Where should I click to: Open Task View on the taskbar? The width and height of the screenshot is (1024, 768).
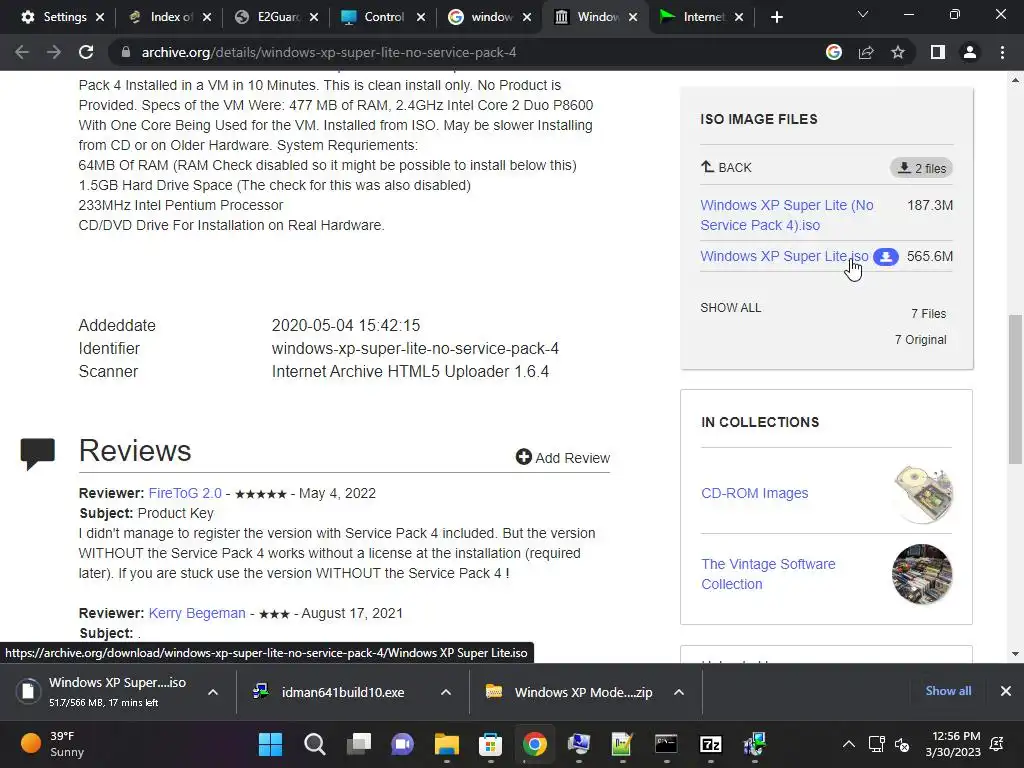[359, 744]
